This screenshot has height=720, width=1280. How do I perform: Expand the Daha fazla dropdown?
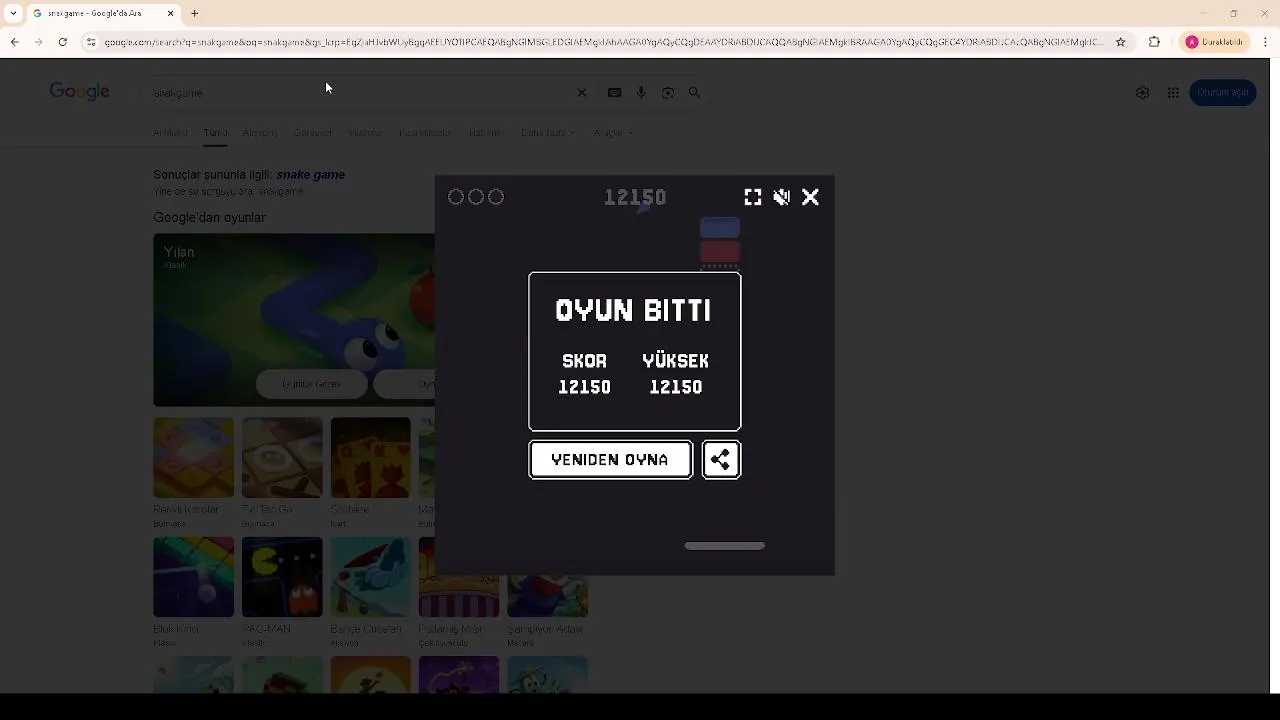[548, 132]
